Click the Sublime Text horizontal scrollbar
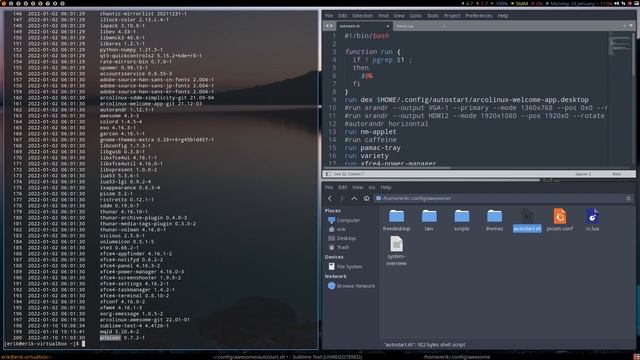This screenshot has width=640, height=360. [x=388, y=167]
